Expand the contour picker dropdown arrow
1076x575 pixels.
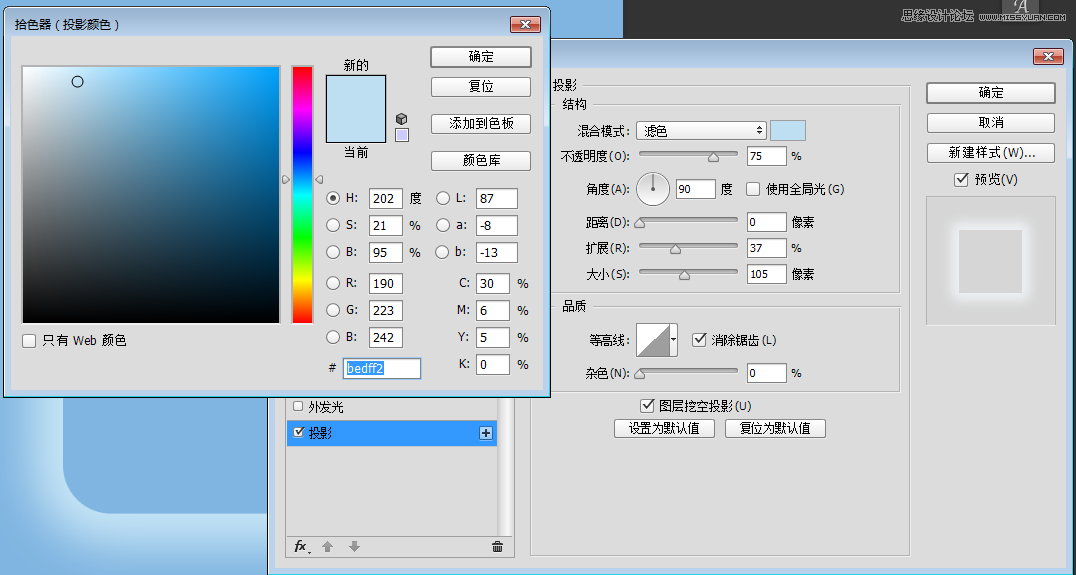(x=674, y=340)
